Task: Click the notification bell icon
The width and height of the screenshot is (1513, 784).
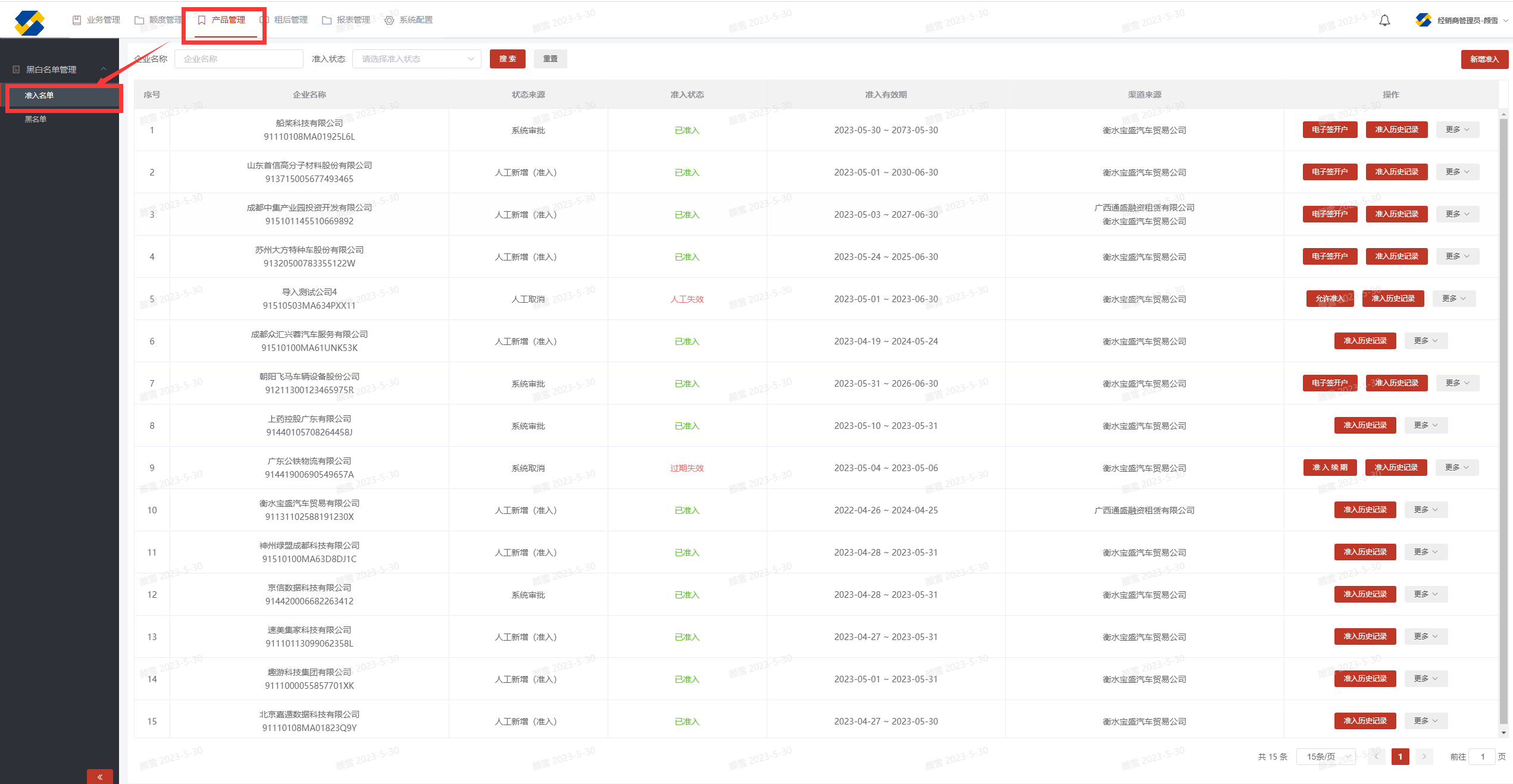Action: (1384, 21)
